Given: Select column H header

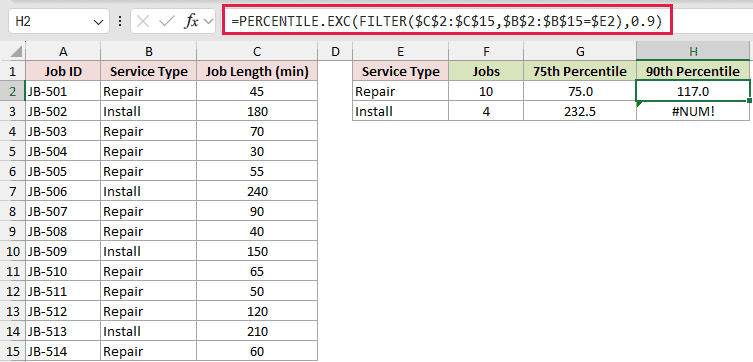Looking at the screenshot, I should click(x=693, y=51).
